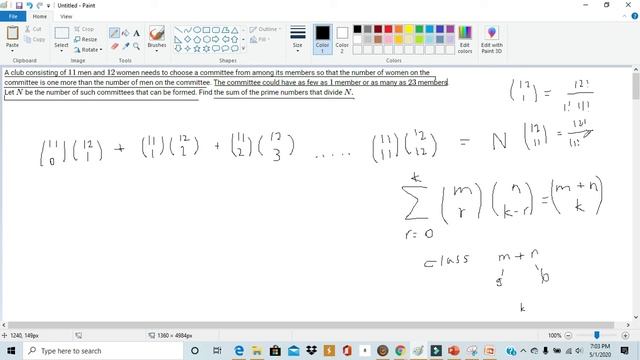Screen dimensions: 640x360
Task: Select the Eraser tool
Action: click(x=114, y=46)
